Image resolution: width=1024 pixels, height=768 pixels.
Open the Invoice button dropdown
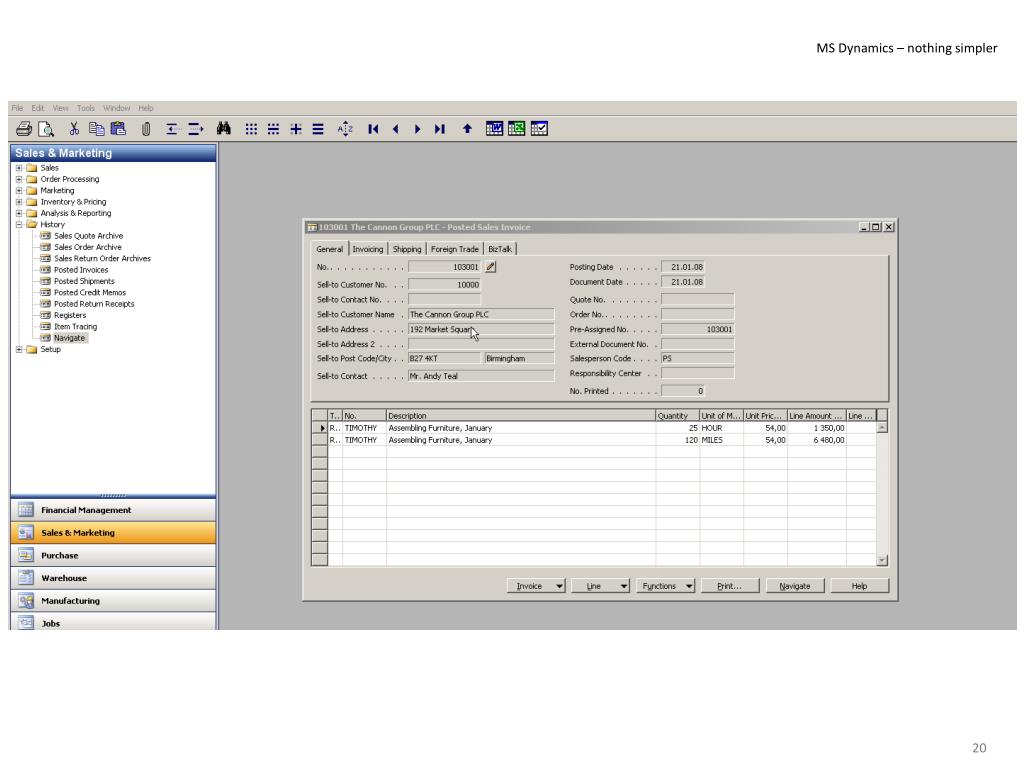559,586
